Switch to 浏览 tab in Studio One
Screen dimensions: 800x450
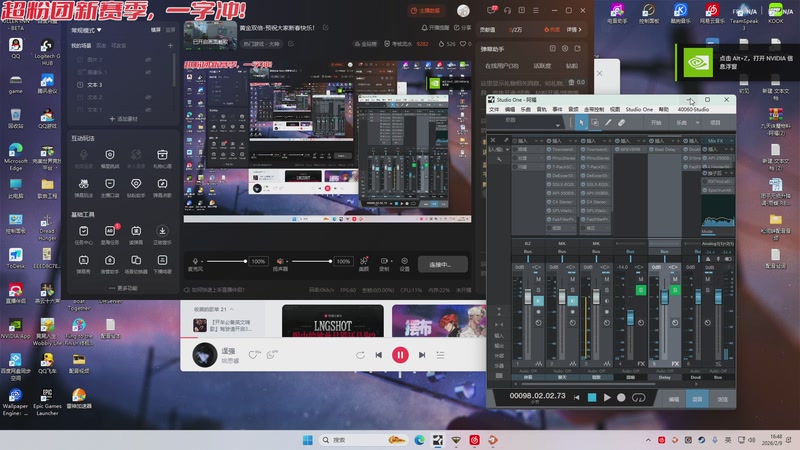pyautogui.click(x=722, y=399)
